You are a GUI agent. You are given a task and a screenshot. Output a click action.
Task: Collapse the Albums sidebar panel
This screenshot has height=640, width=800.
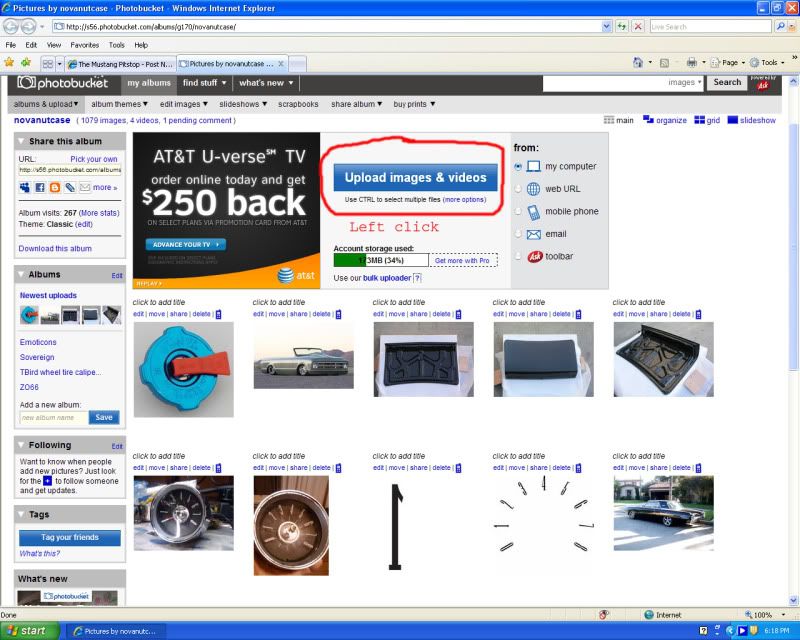point(21,275)
